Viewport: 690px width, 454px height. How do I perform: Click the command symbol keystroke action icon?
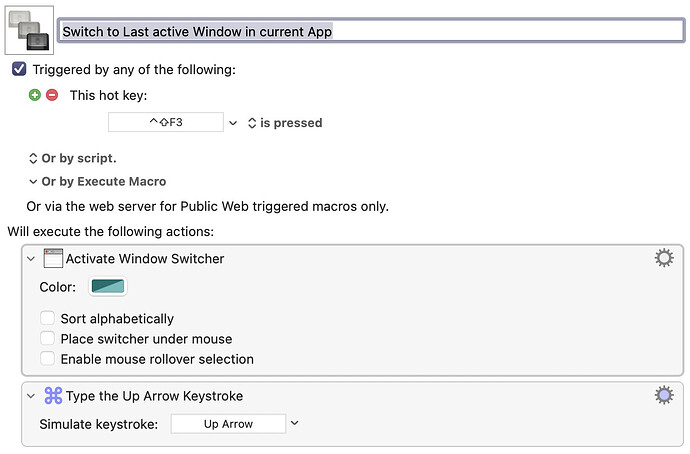point(53,396)
